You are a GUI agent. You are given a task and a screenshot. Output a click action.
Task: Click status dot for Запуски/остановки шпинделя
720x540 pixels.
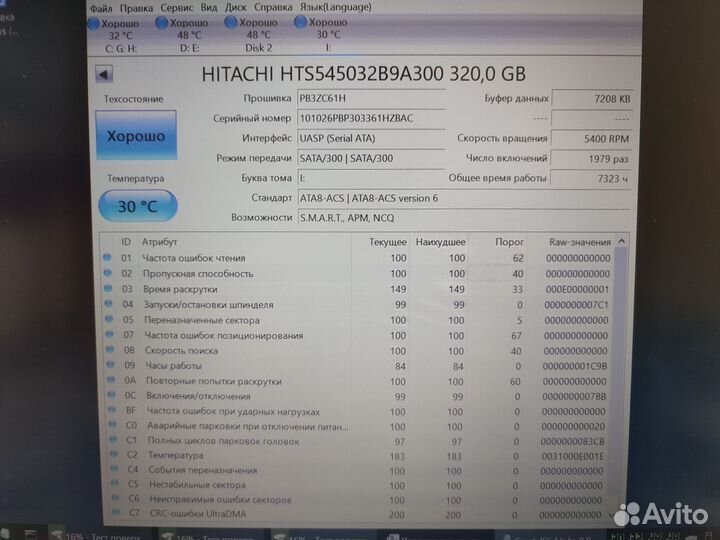(109, 304)
